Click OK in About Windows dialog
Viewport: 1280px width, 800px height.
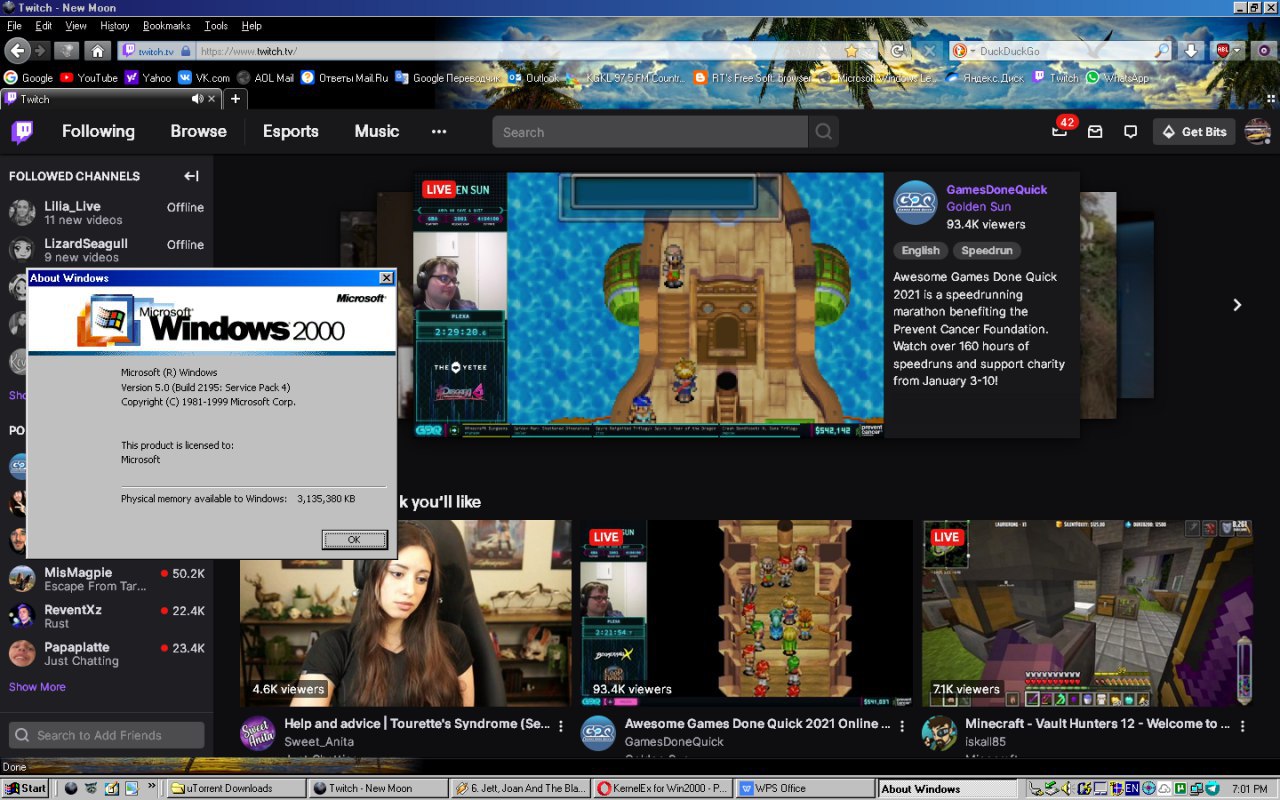click(354, 539)
